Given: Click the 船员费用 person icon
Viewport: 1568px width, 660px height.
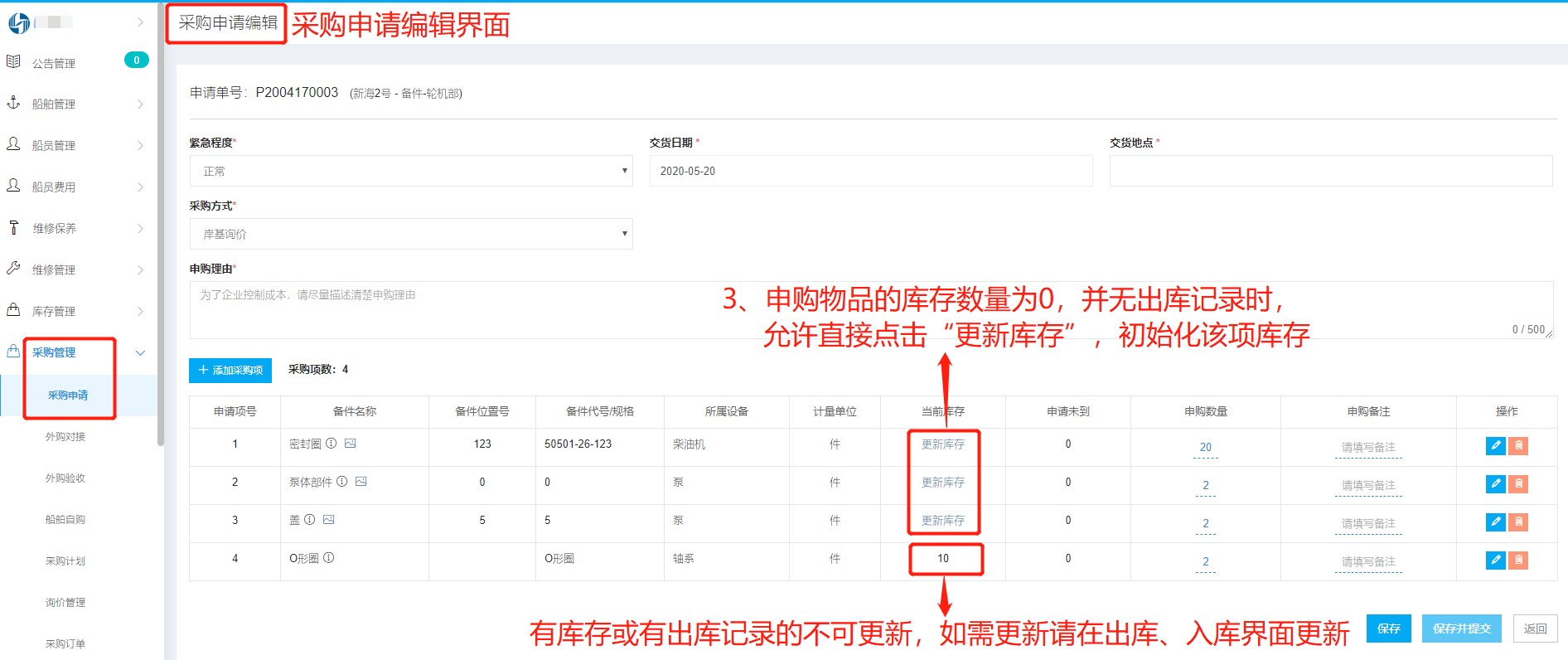Looking at the screenshot, I should [13, 186].
